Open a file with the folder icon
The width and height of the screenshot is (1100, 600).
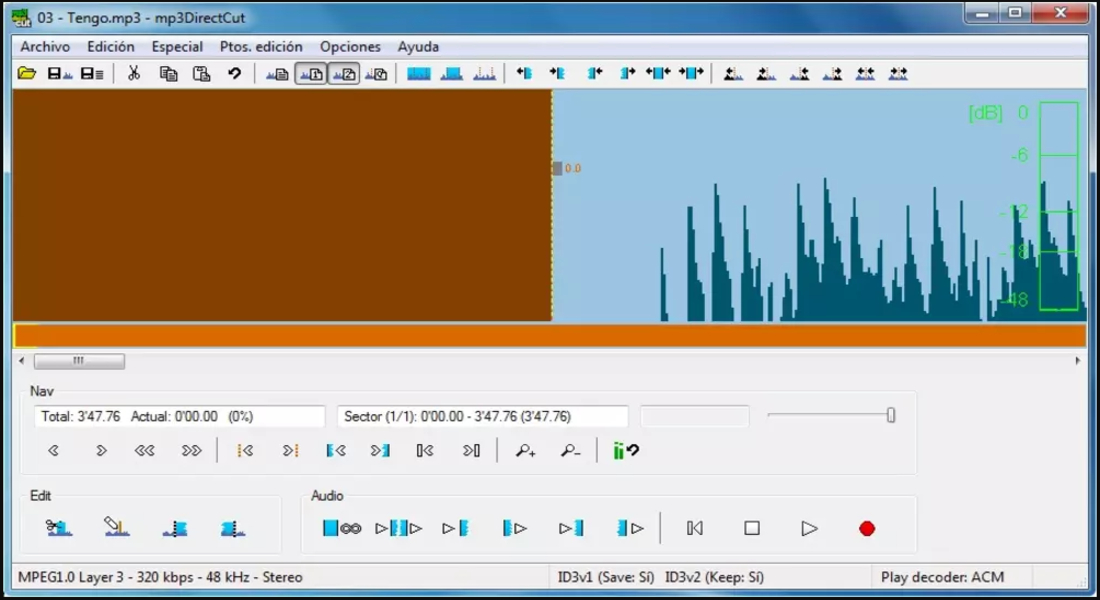27,73
